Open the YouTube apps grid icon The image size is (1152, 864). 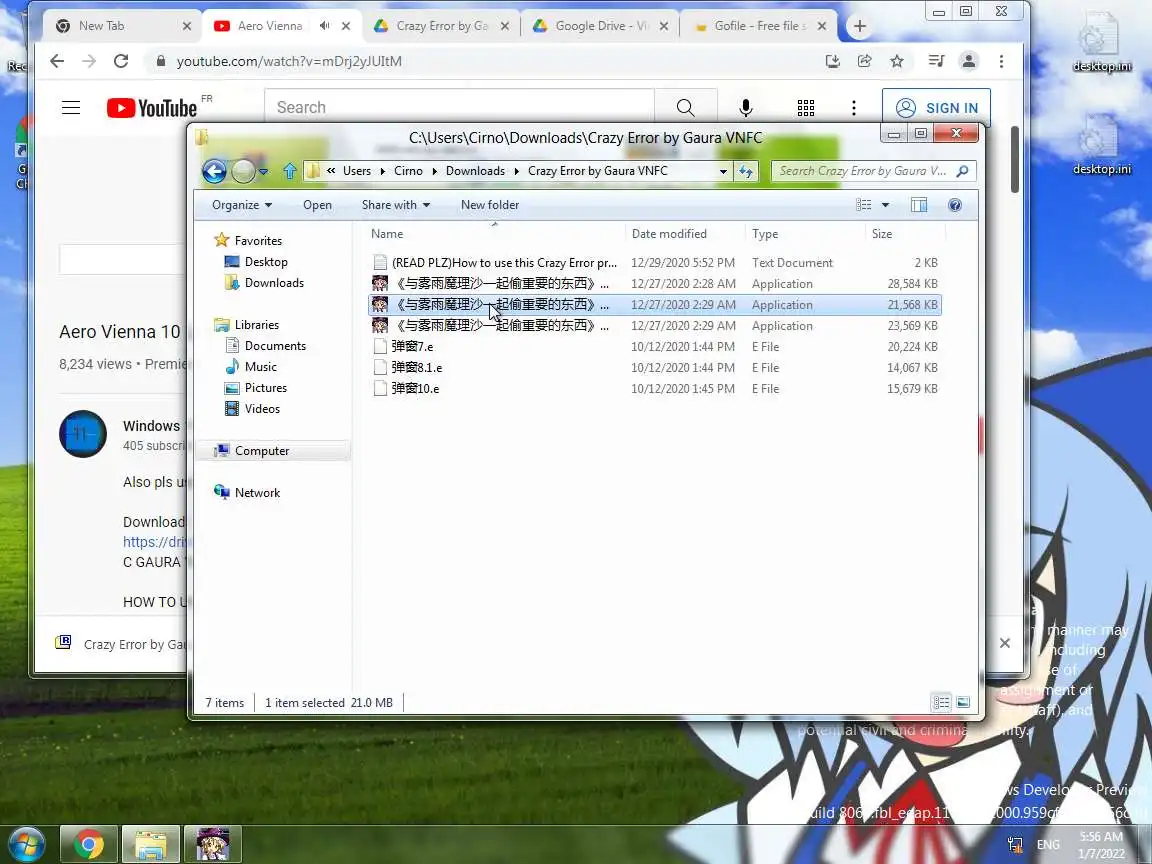[x=806, y=108]
